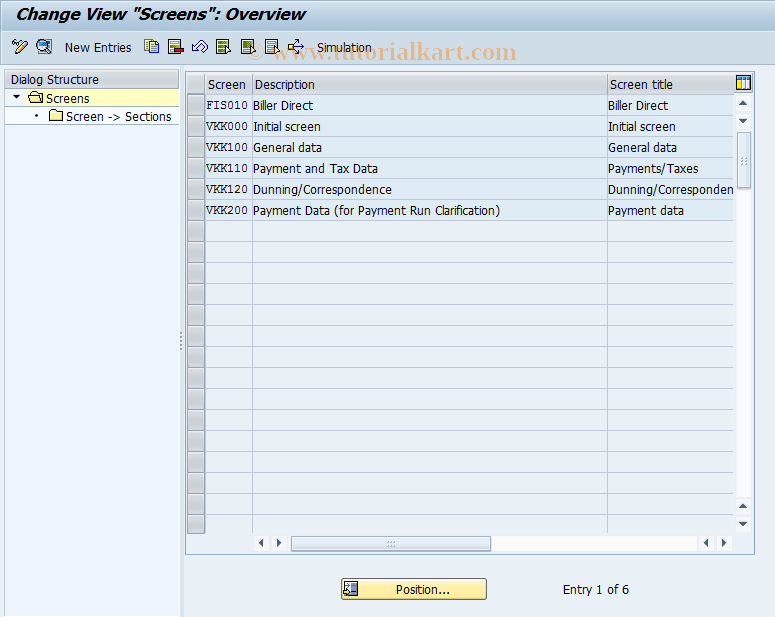Click vertical scrollbar up arrow at top

pyautogui.click(x=743, y=103)
